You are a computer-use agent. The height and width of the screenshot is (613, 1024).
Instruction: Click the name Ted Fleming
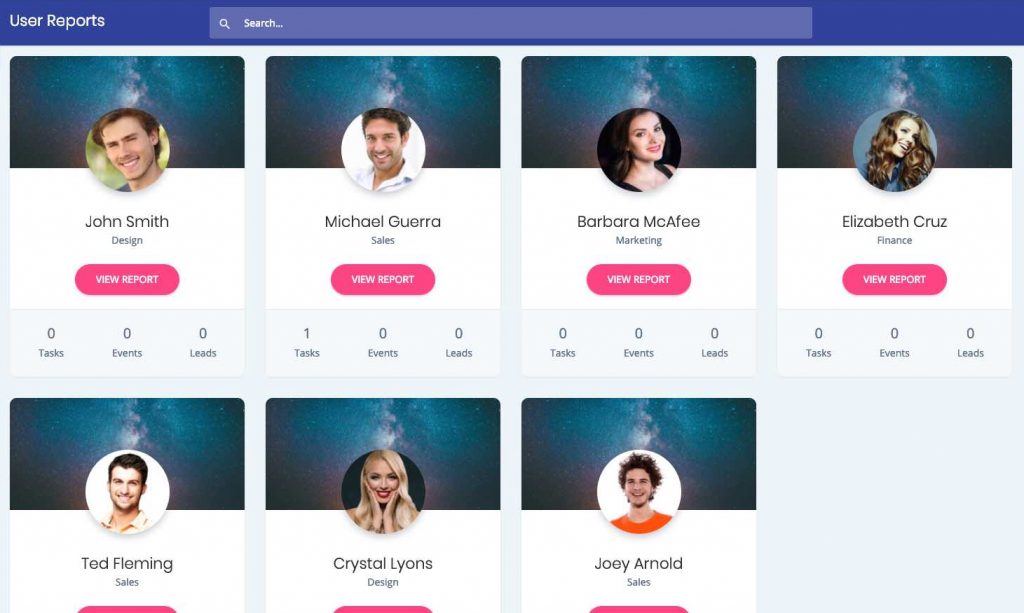(x=127, y=563)
